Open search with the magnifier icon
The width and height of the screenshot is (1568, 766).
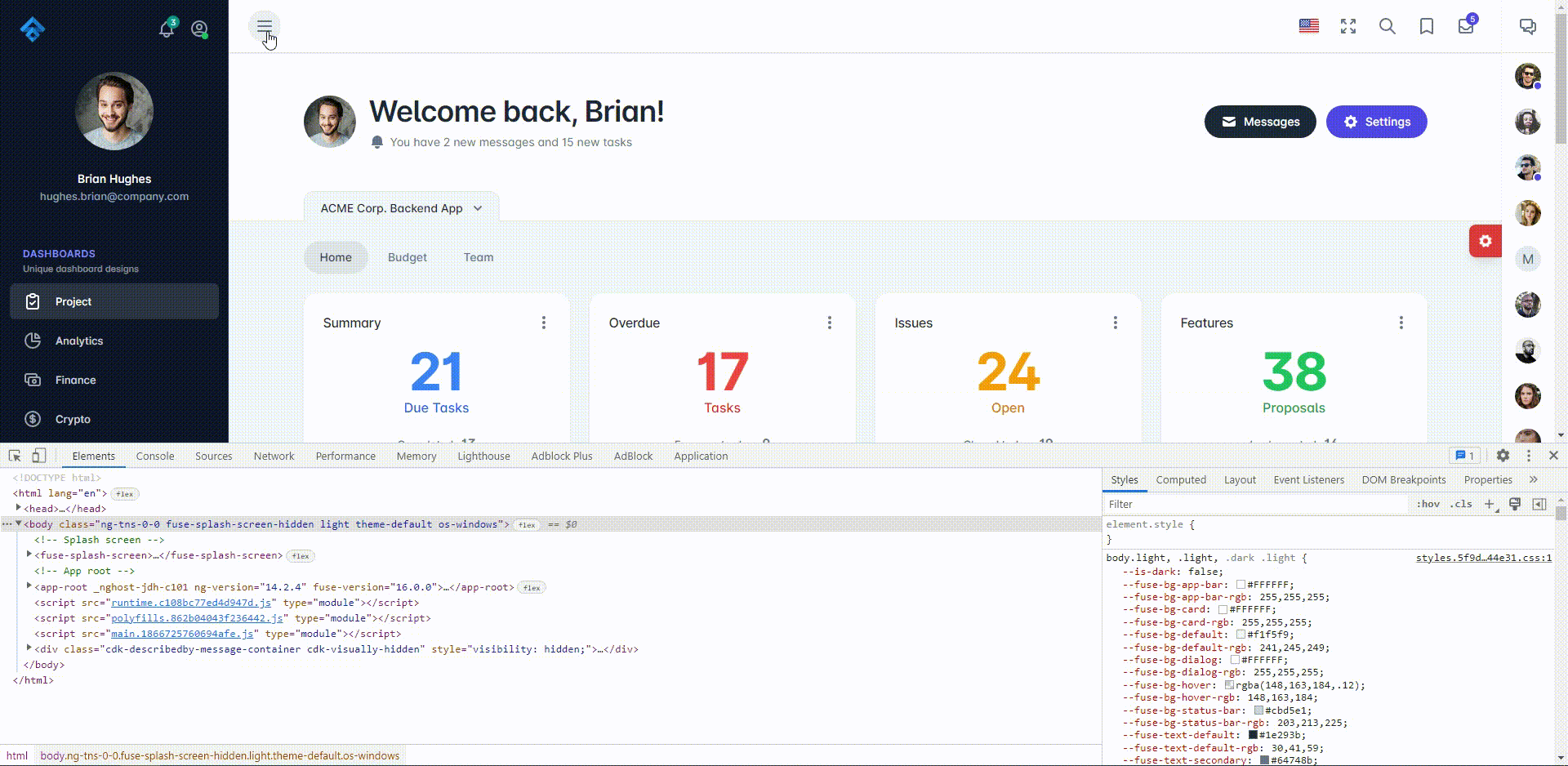click(1387, 27)
